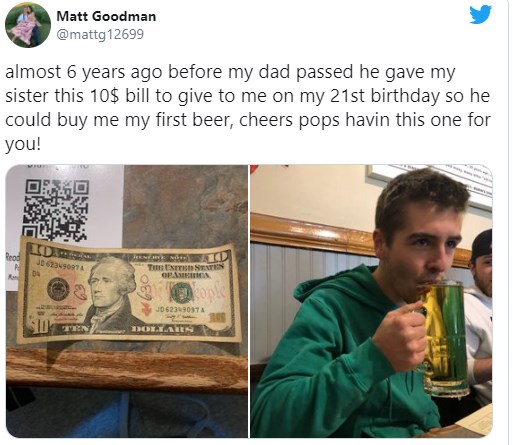Screen dimensions: 513x445
Task: Open the ten dollar bill photo
Action: pos(127,301)
